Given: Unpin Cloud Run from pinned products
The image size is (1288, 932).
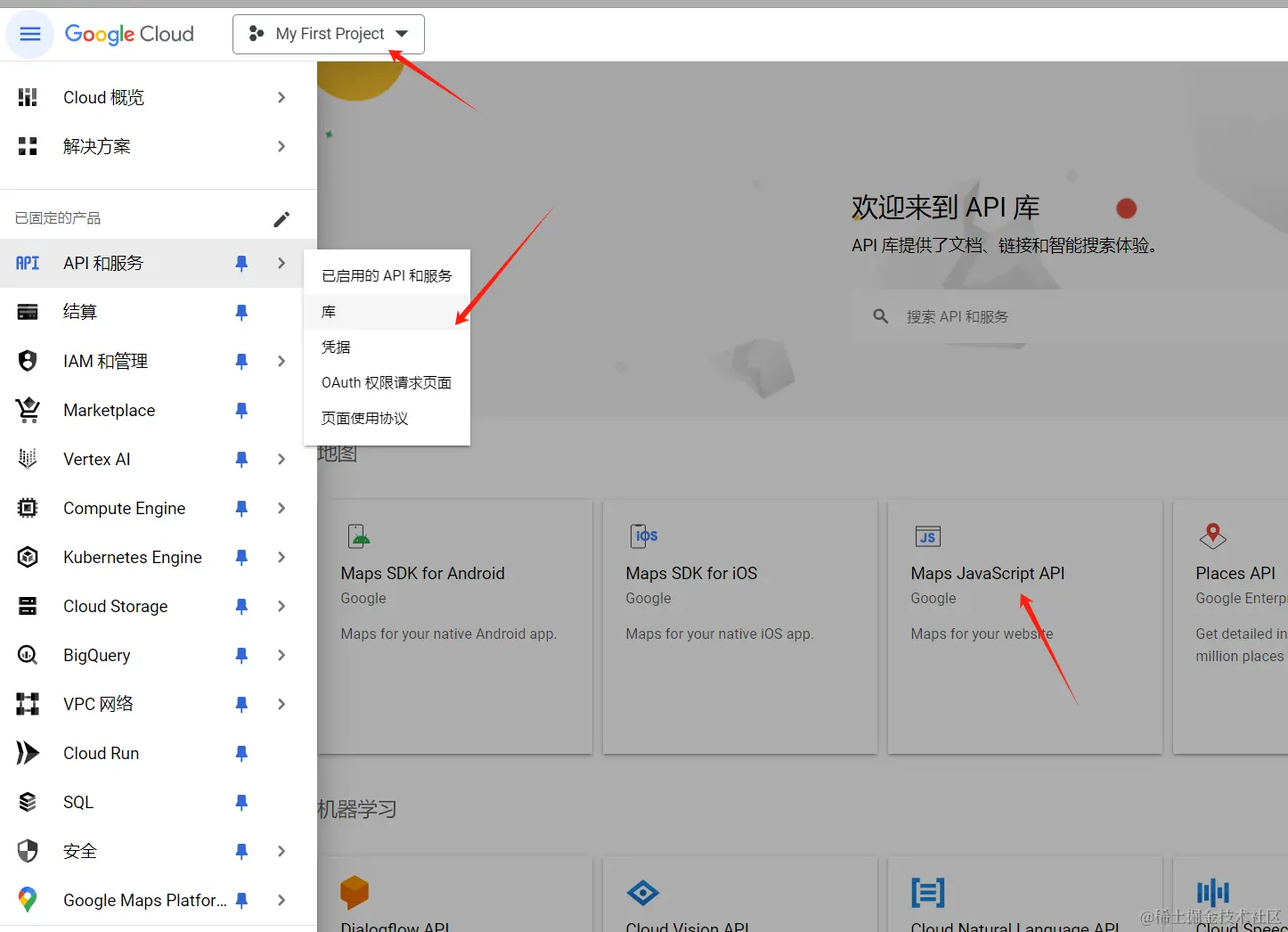Looking at the screenshot, I should pos(241,753).
